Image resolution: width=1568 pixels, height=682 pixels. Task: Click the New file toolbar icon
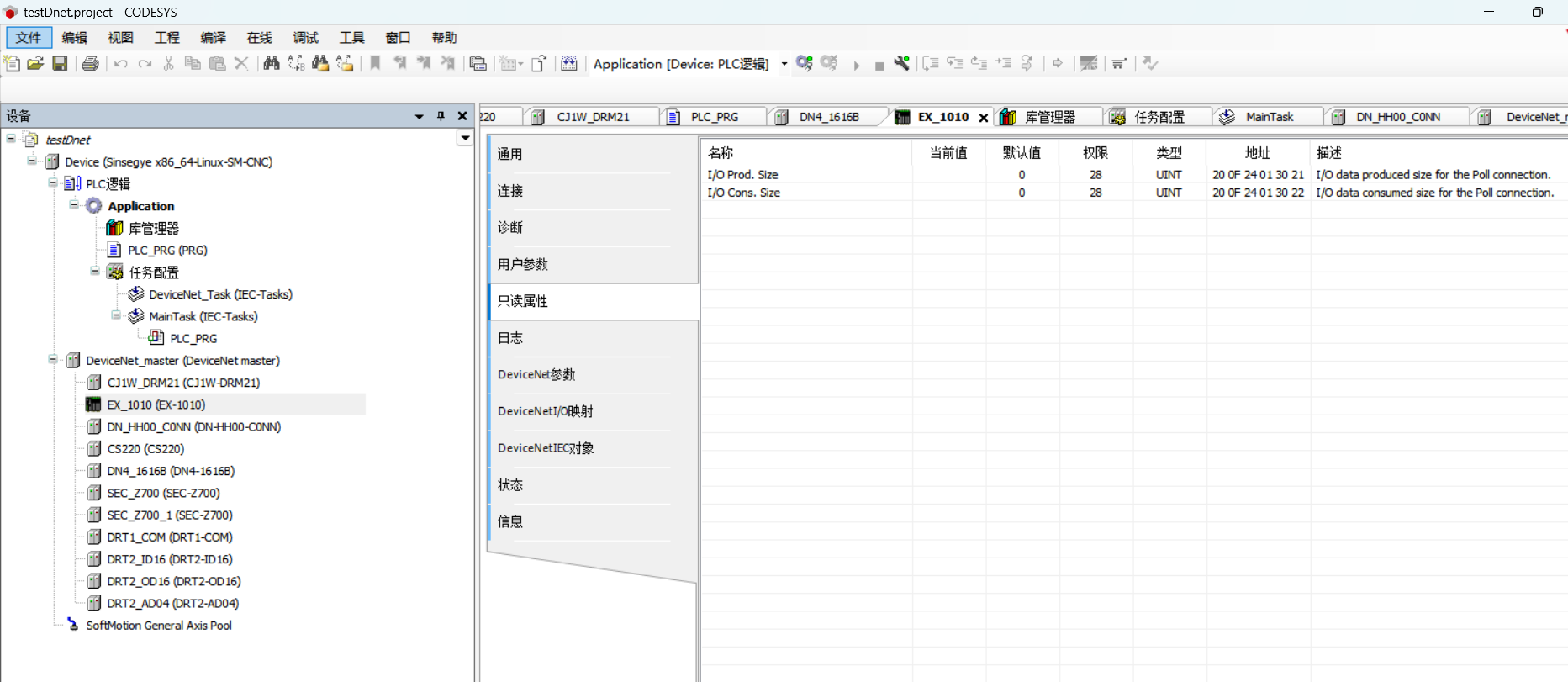tap(12, 63)
